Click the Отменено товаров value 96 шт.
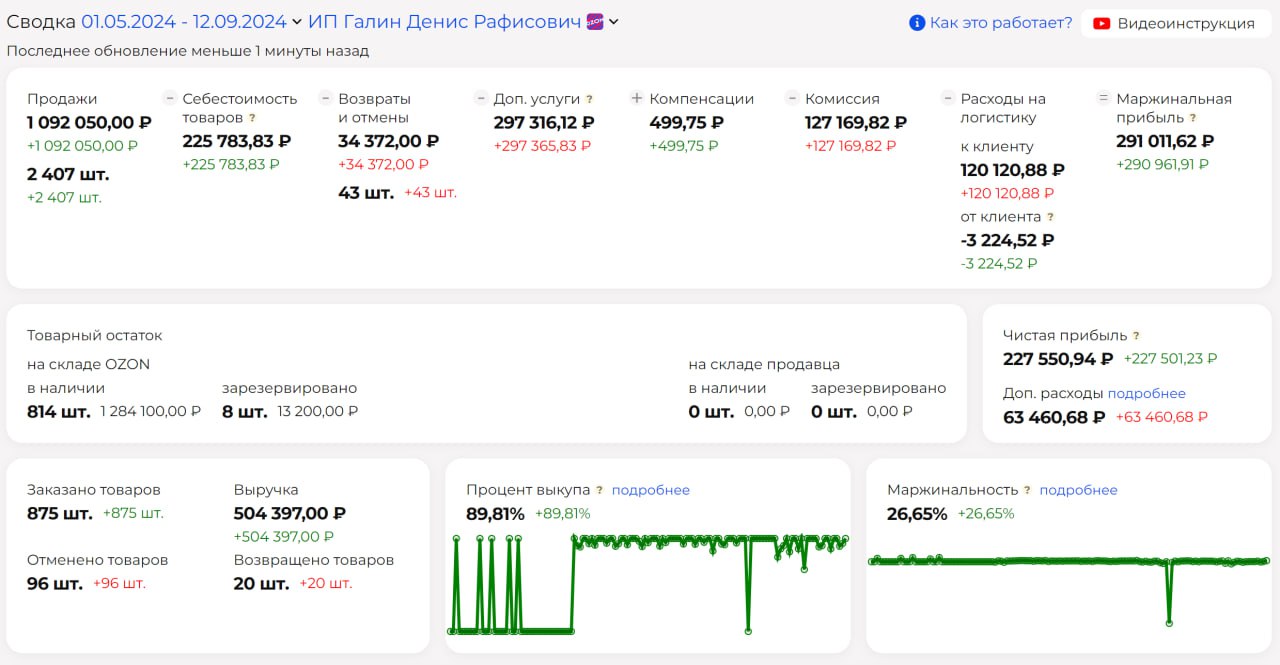This screenshot has height=665, width=1280. pos(55,583)
